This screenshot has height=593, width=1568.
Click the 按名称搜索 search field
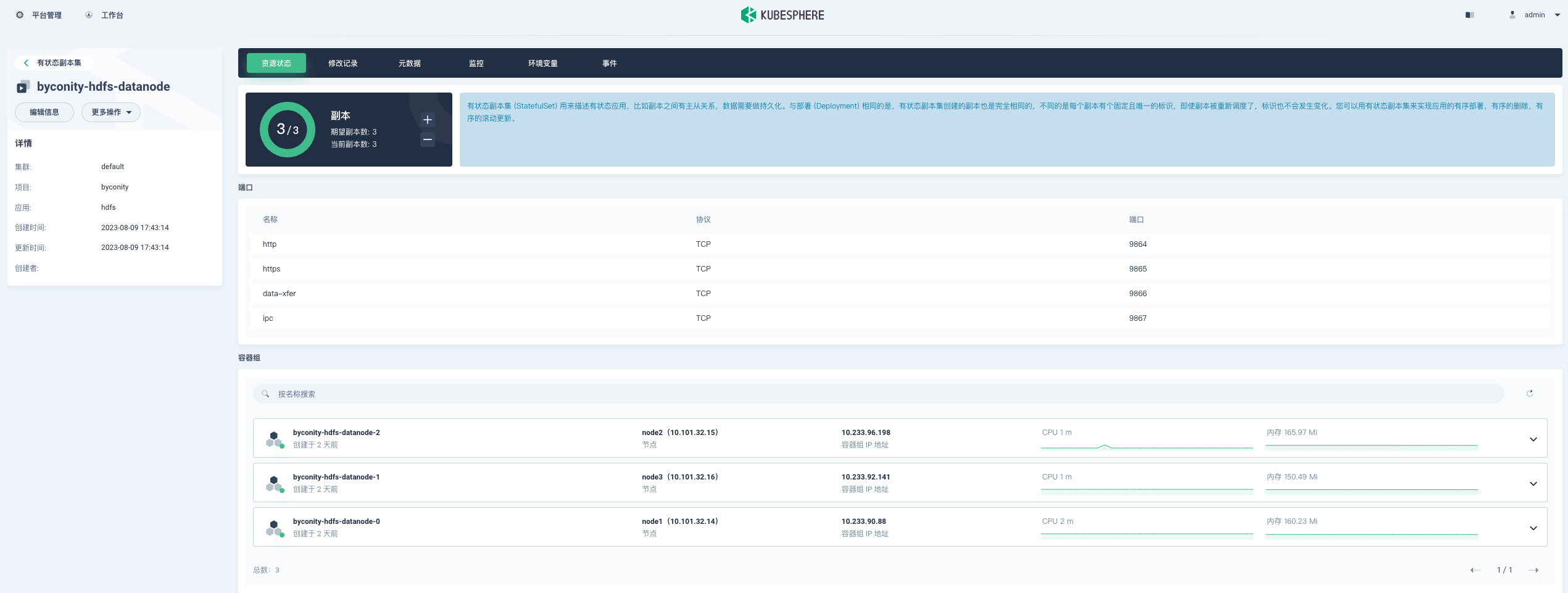point(876,394)
